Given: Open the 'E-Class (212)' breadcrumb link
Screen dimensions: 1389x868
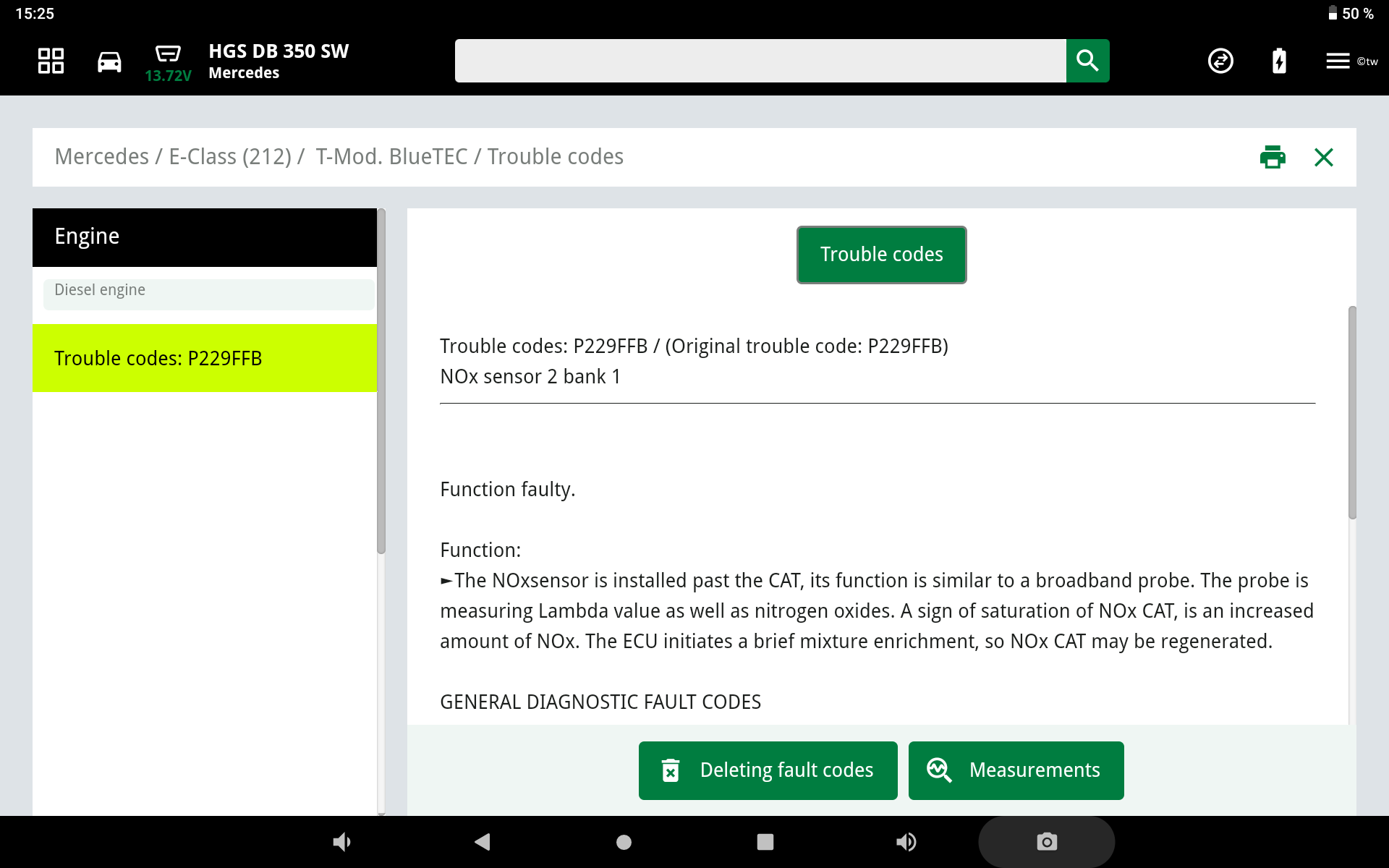Looking at the screenshot, I should pos(231,156).
